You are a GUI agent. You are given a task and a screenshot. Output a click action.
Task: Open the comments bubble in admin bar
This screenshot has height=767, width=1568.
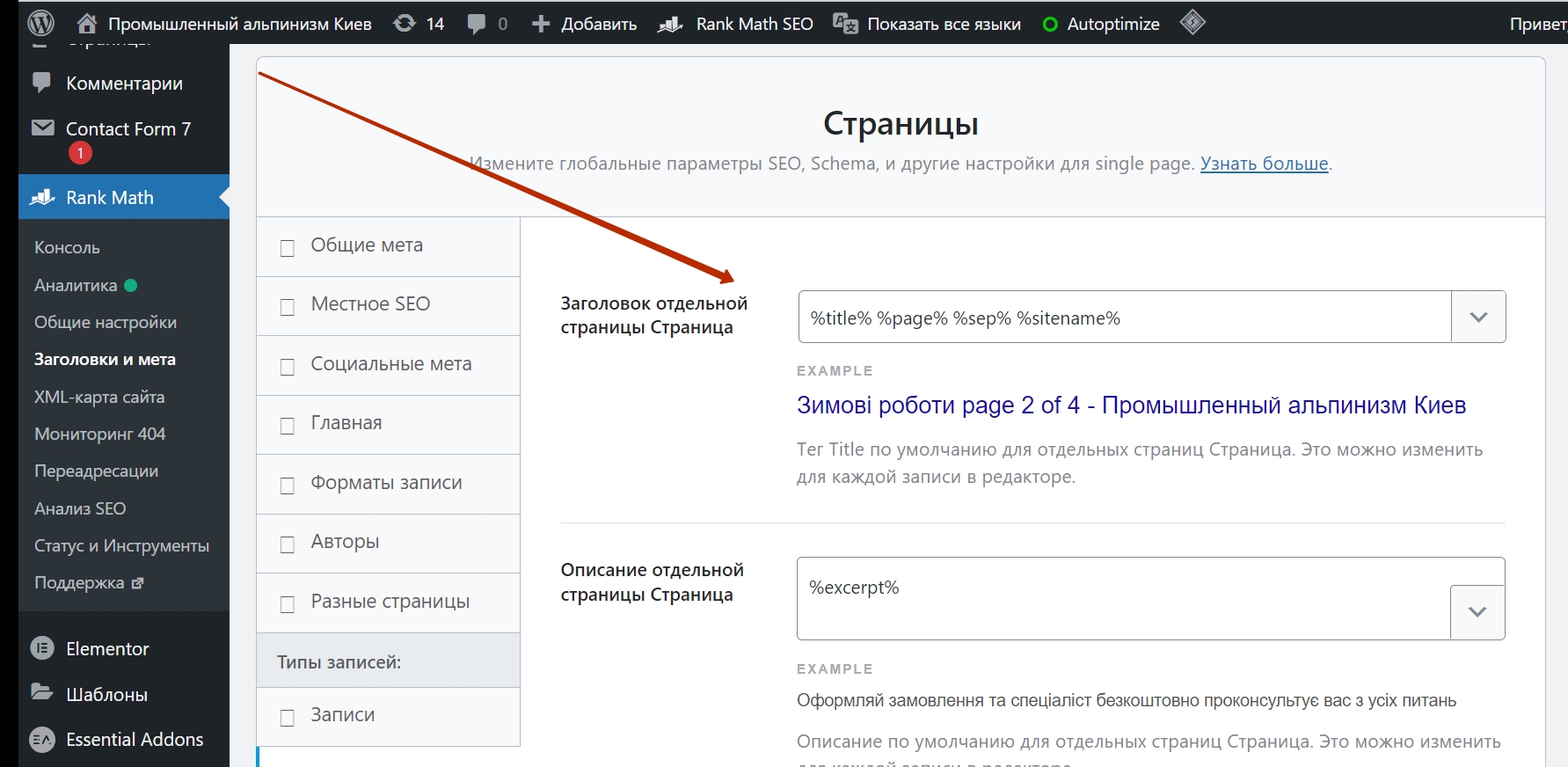coord(477,24)
